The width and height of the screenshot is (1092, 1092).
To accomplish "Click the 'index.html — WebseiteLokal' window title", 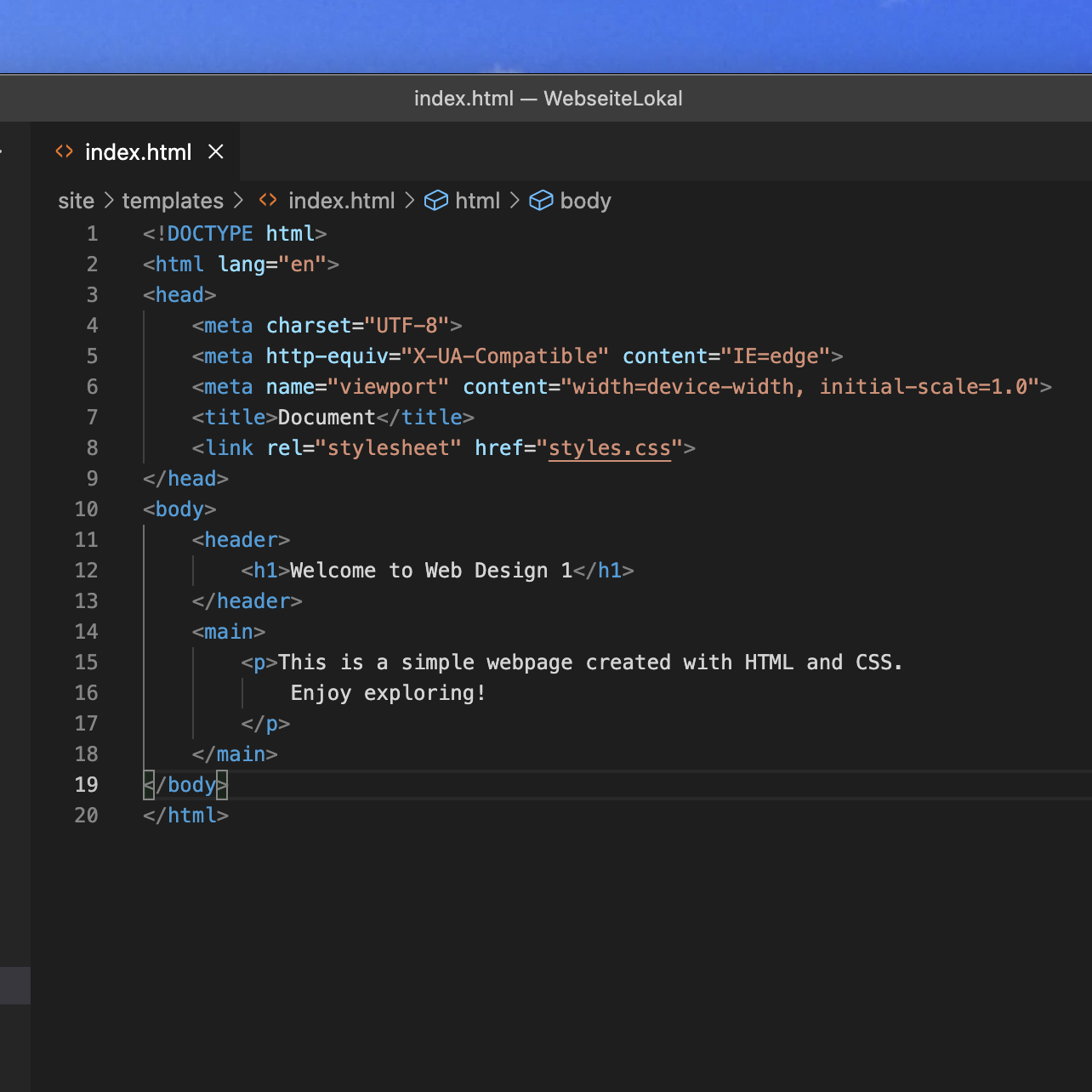I will [548, 99].
